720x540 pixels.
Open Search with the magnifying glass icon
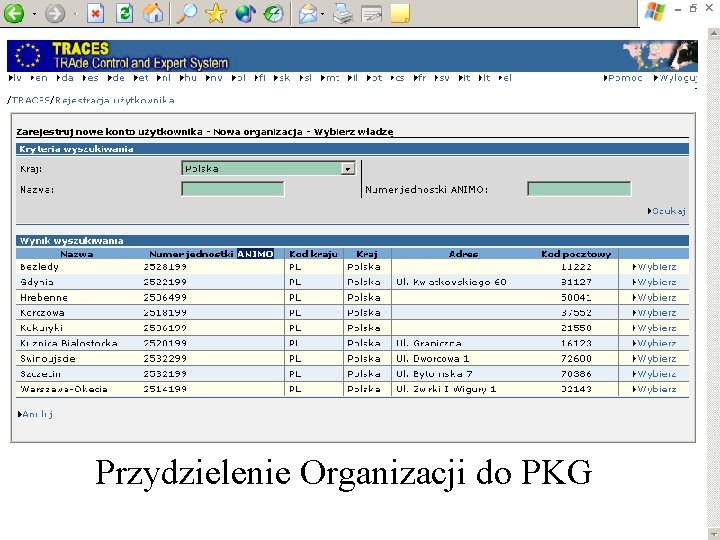tap(186, 13)
